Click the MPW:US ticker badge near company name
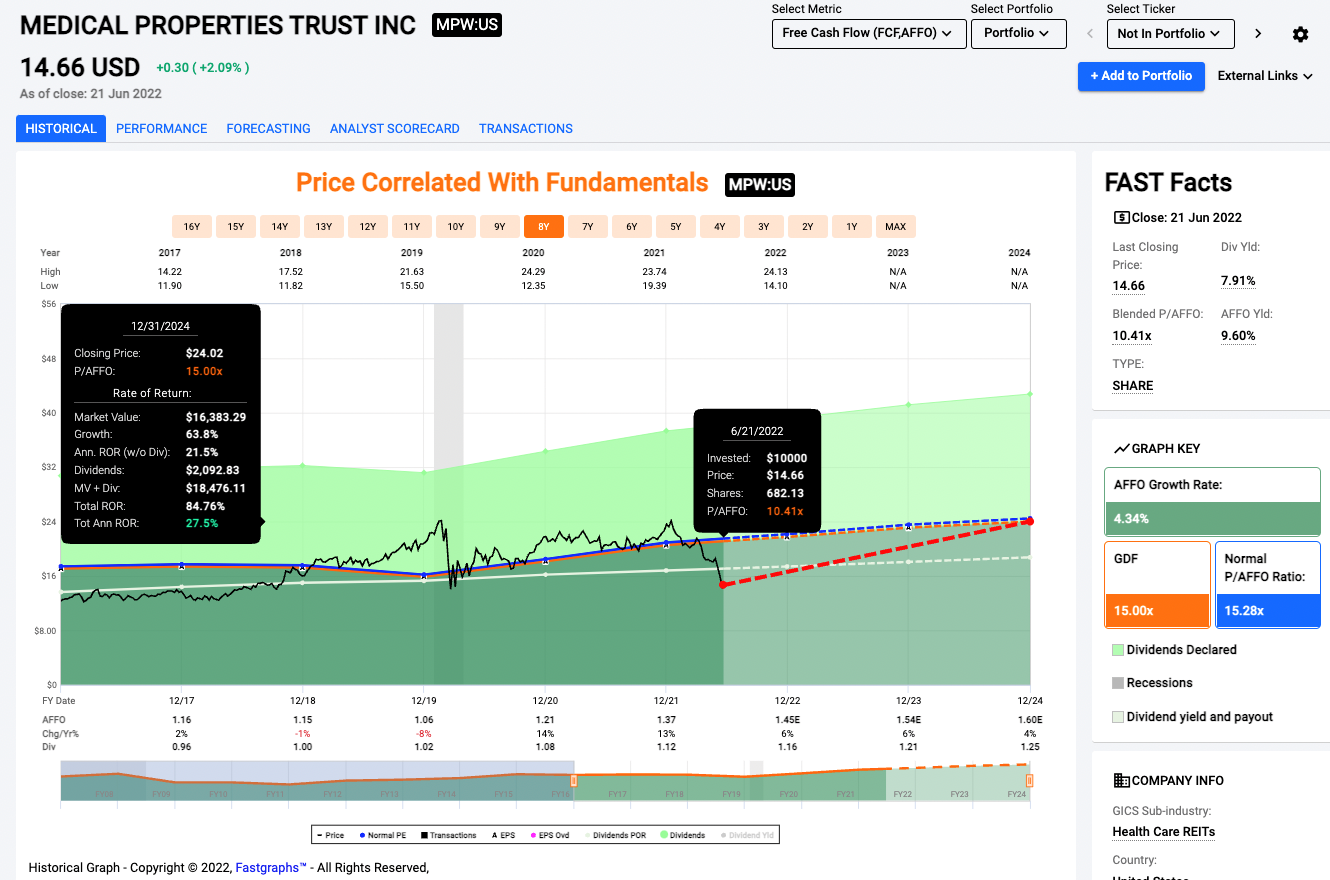 (x=467, y=25)
